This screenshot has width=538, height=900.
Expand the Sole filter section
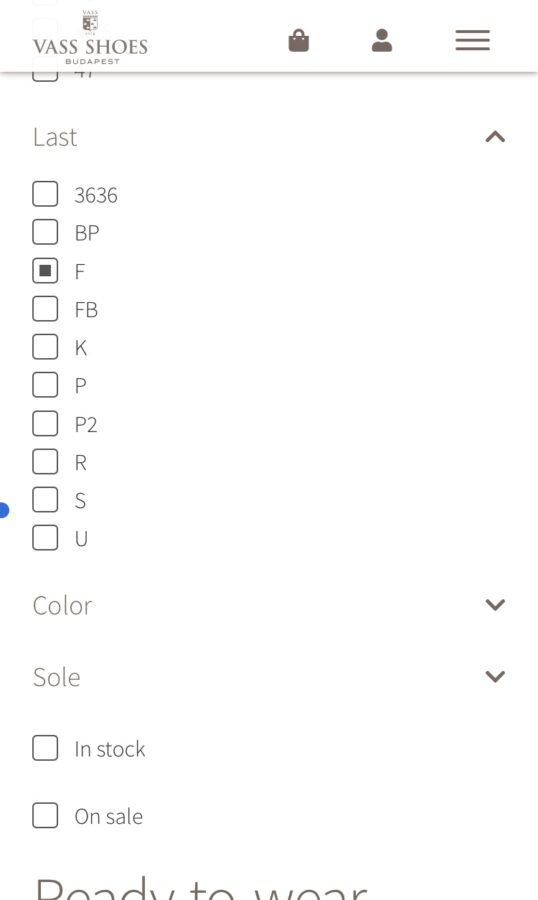click(495, 676)
